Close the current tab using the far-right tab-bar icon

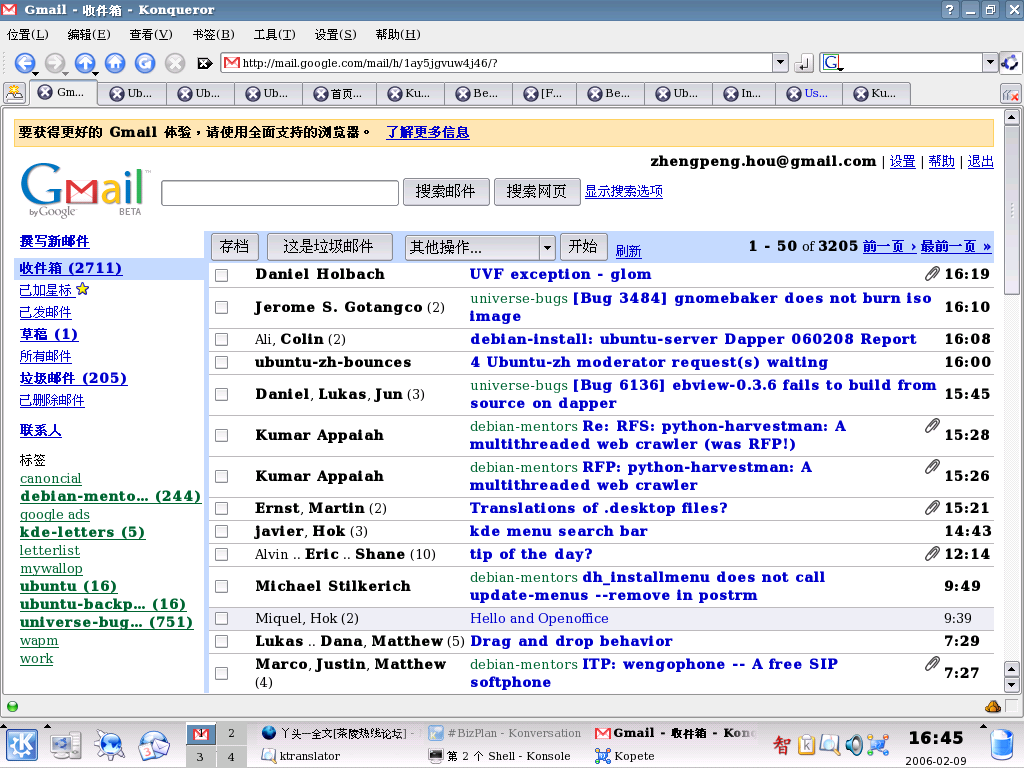click(x=1010, y=94)
